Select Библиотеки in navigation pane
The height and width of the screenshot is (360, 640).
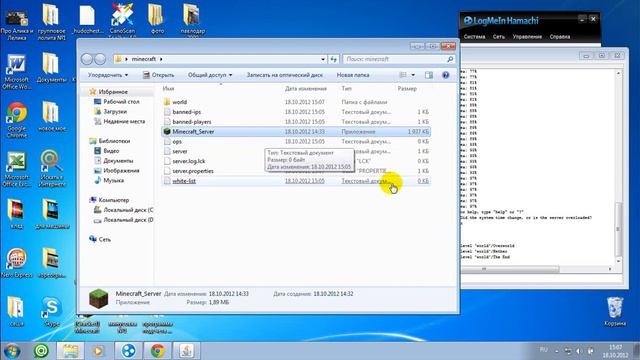pyautogui.click(x=114, y=141)
